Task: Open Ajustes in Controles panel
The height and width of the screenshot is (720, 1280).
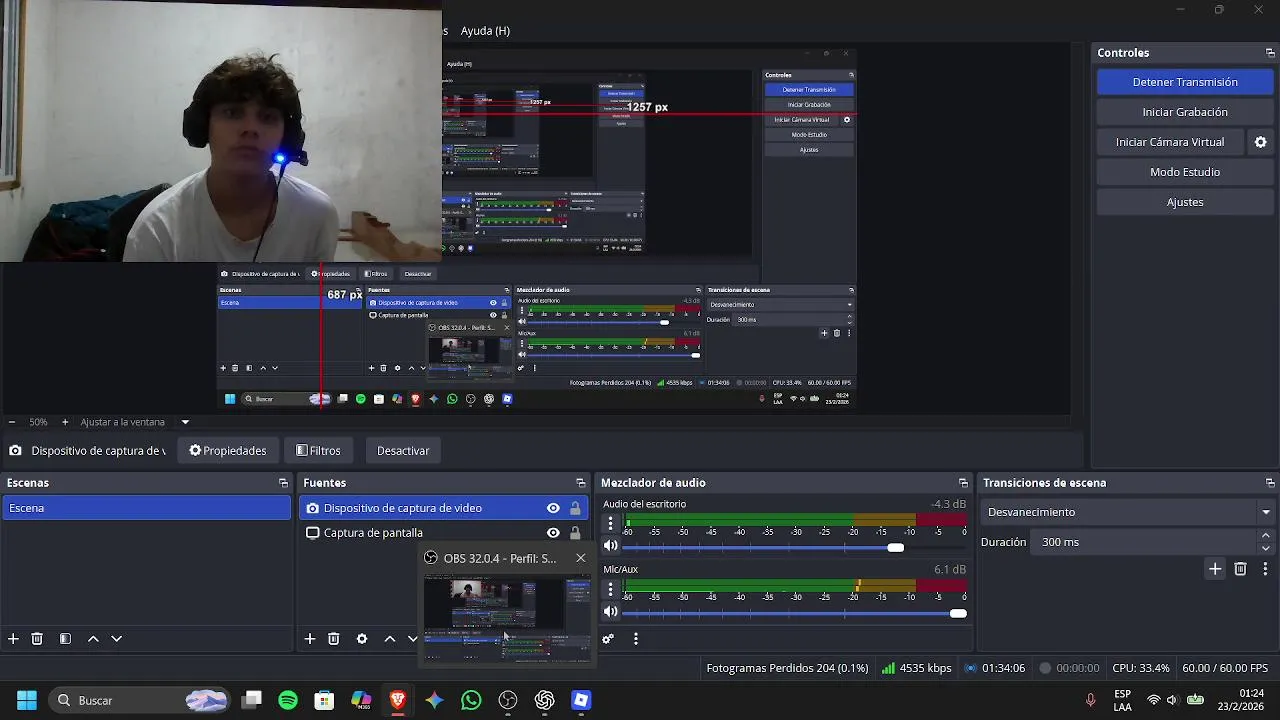Action: click(1185, 202)
